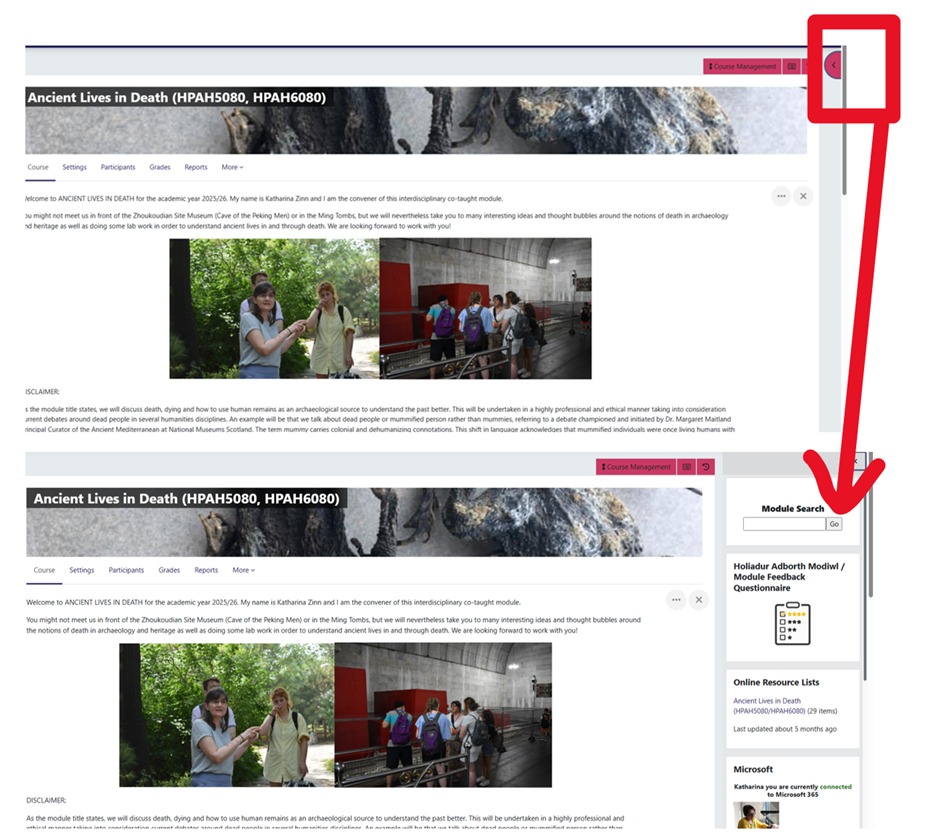Image resolution: width=936 pixels, height=837 pixels.
Task: Click the top layout icon beside Course Management
Action: click(x=792, y=66)
